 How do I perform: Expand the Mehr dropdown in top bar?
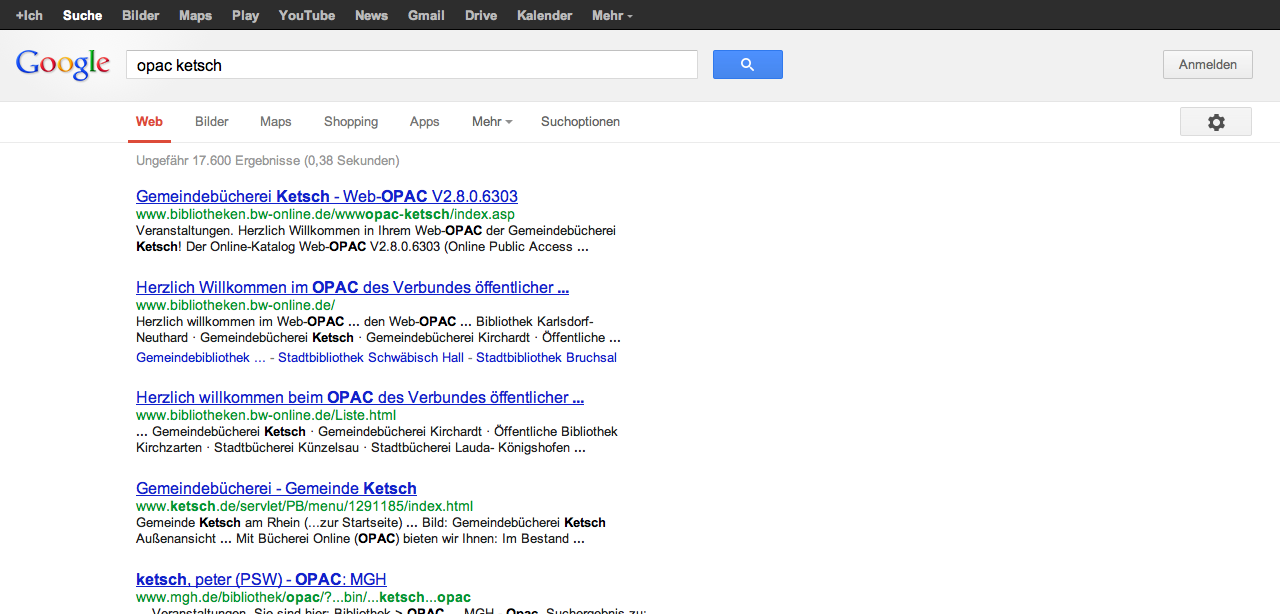tap(611, 15)
